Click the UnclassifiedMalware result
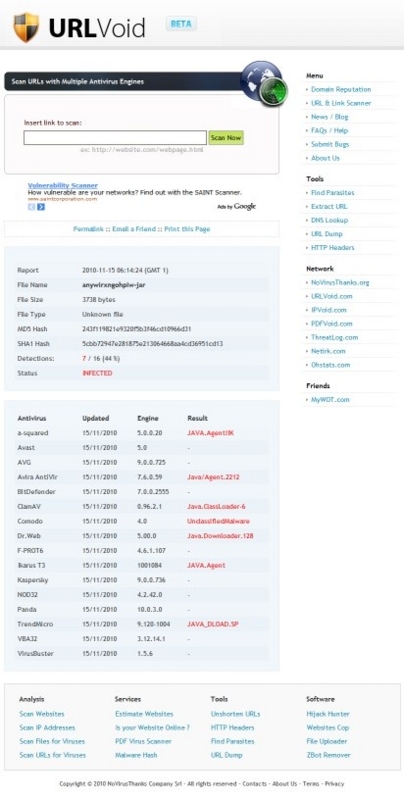The width and height of the screenshot is (404, 800). (218, 521)
